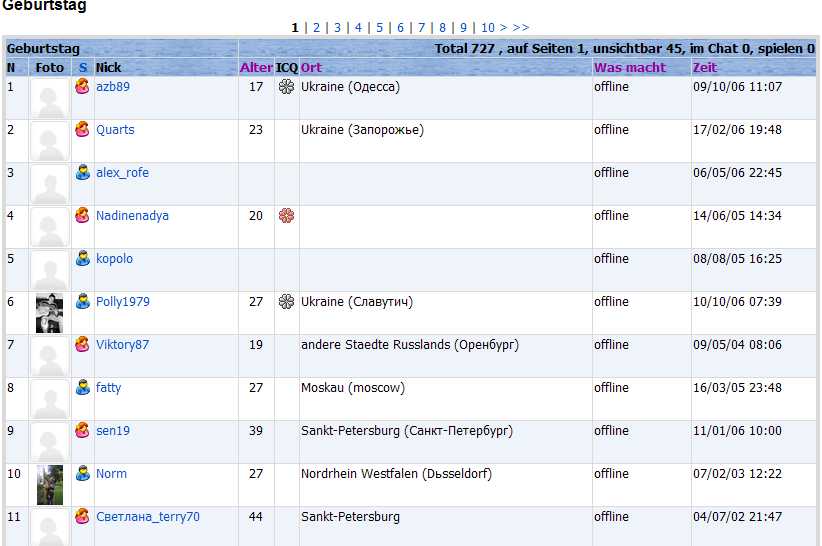Click the user icon beside kopolo
Screen dimensions: 822x546
tap(83, 259)
